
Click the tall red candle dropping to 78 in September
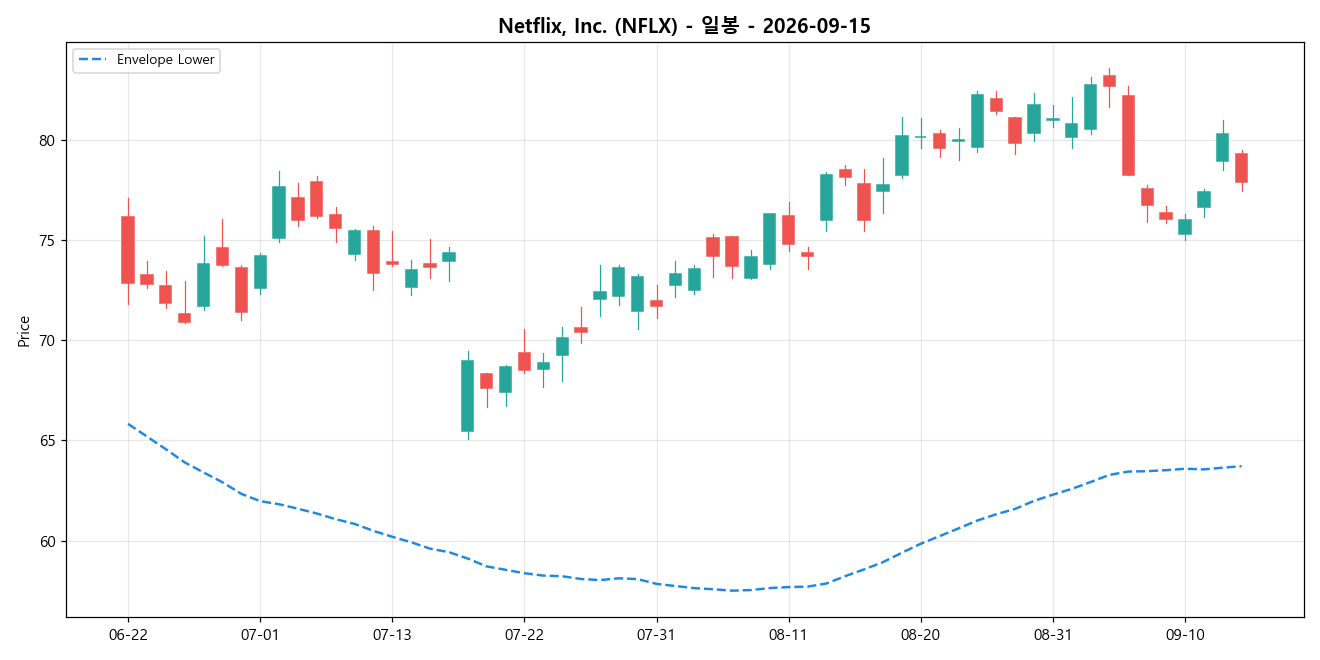pyautogui.click(x=1128, y=135)
